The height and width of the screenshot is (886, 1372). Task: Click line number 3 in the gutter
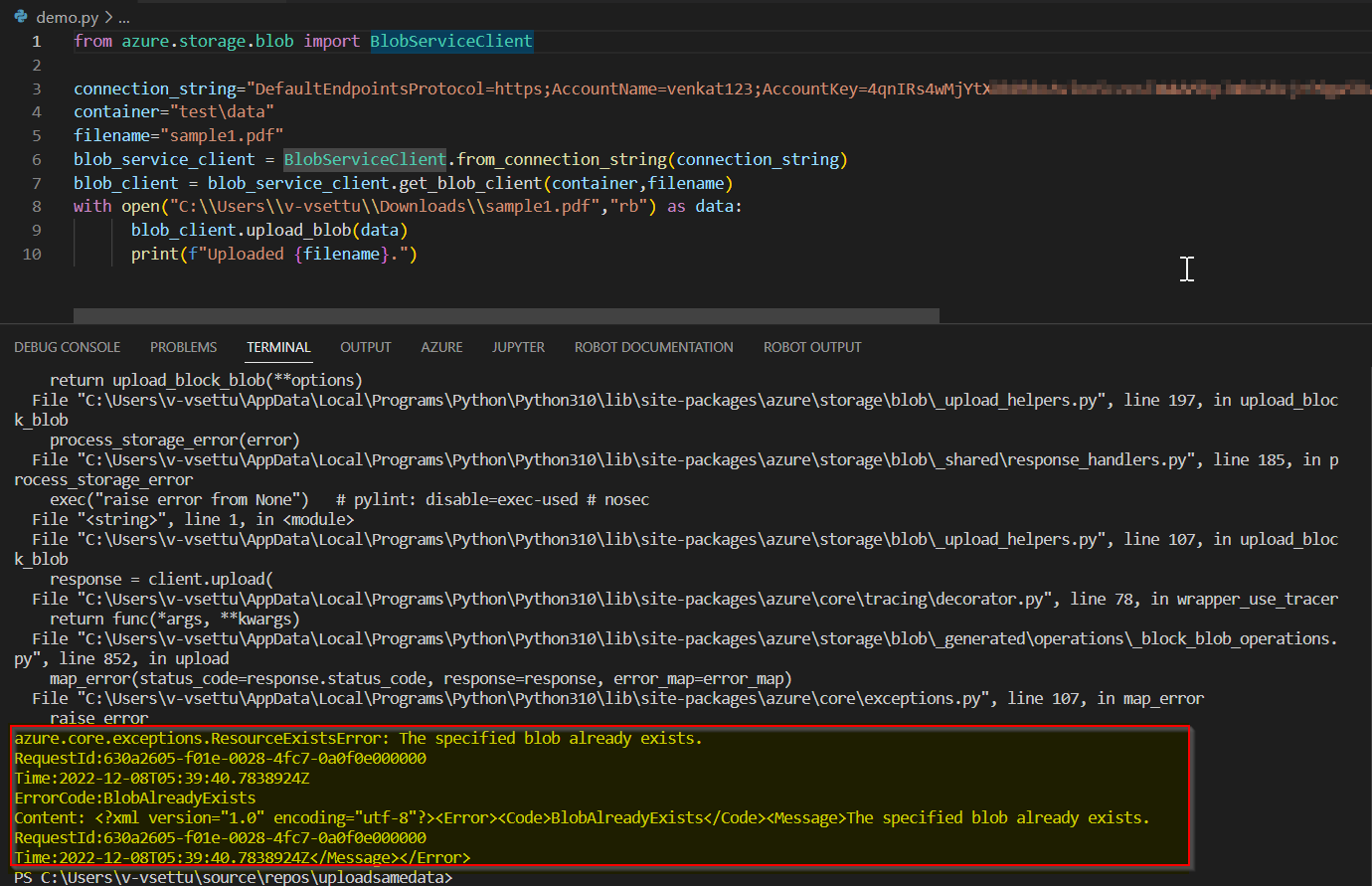[x=37, y=89]
